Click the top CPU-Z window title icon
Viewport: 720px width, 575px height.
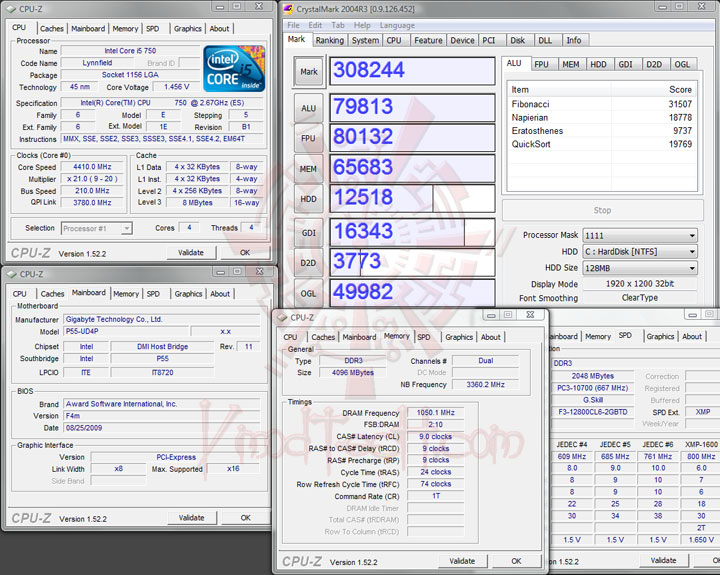tap(12, 9)
